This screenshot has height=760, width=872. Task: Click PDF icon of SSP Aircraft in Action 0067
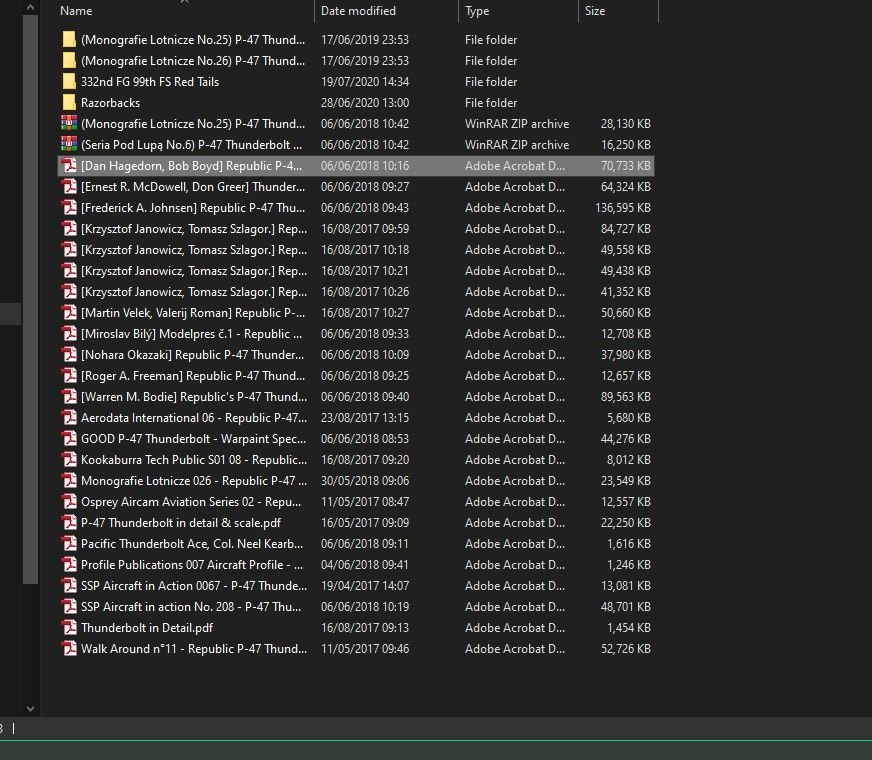click(69, 585)
